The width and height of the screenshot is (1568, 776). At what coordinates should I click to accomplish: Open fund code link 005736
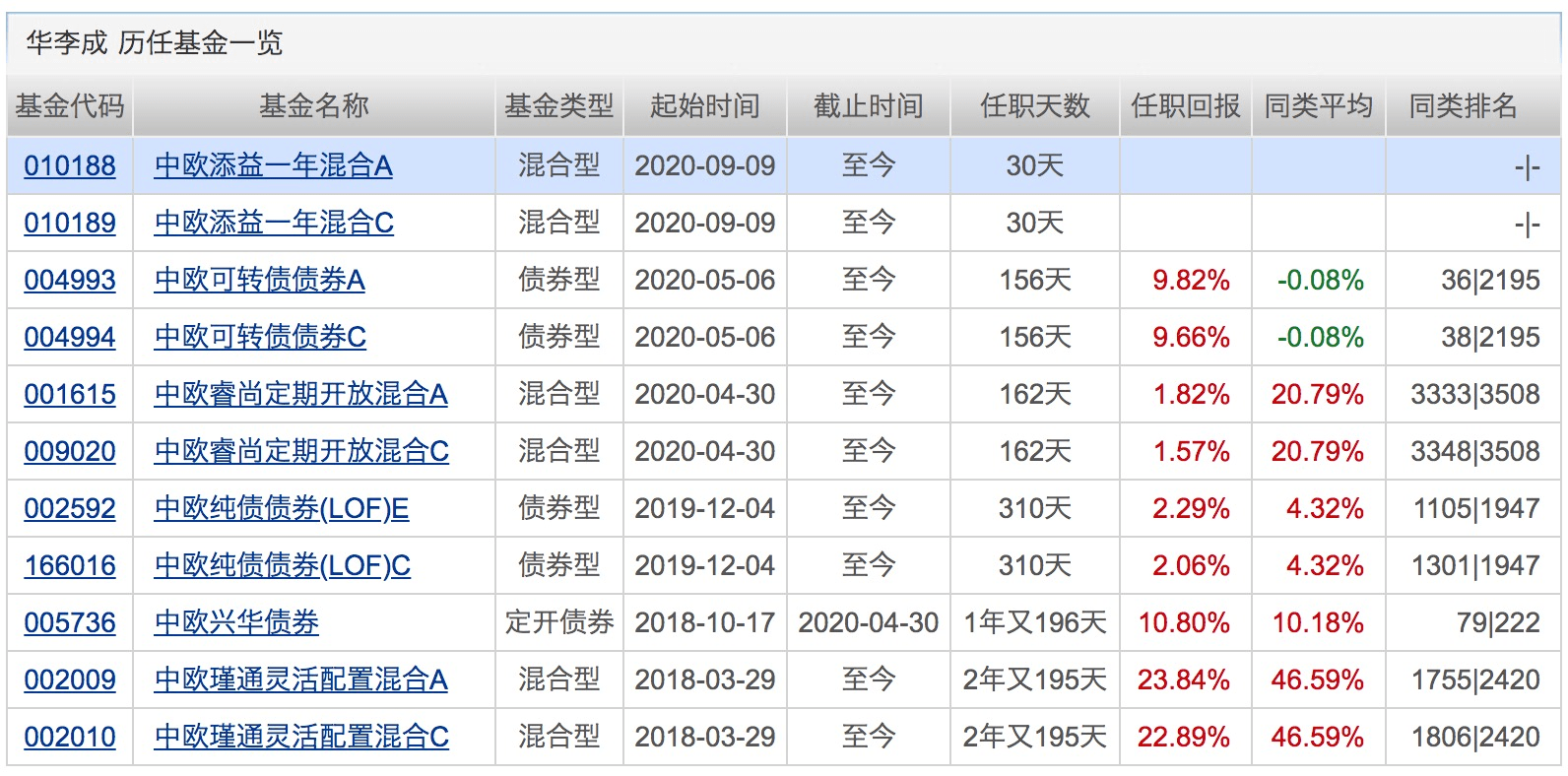click(70, 622)
